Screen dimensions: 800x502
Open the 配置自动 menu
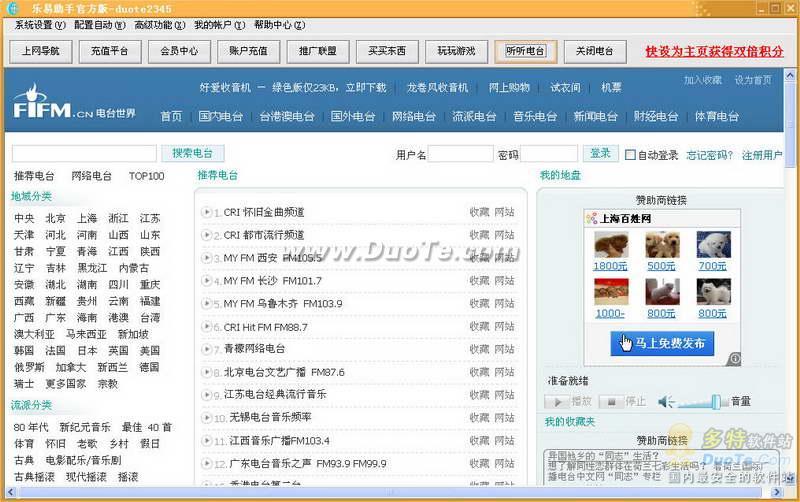(x=99, y=25)
